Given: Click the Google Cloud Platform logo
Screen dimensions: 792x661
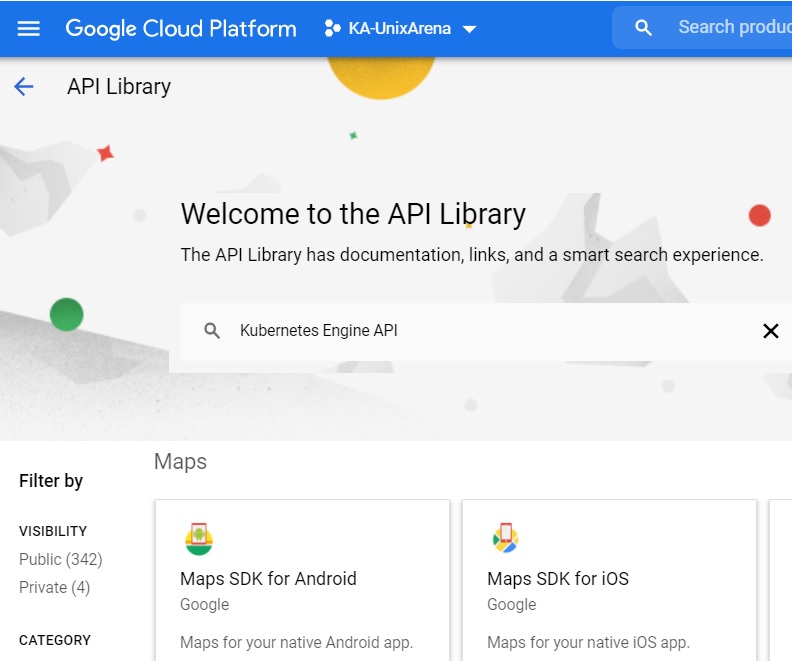Looking at the screenshot, I should coord(181,28).
